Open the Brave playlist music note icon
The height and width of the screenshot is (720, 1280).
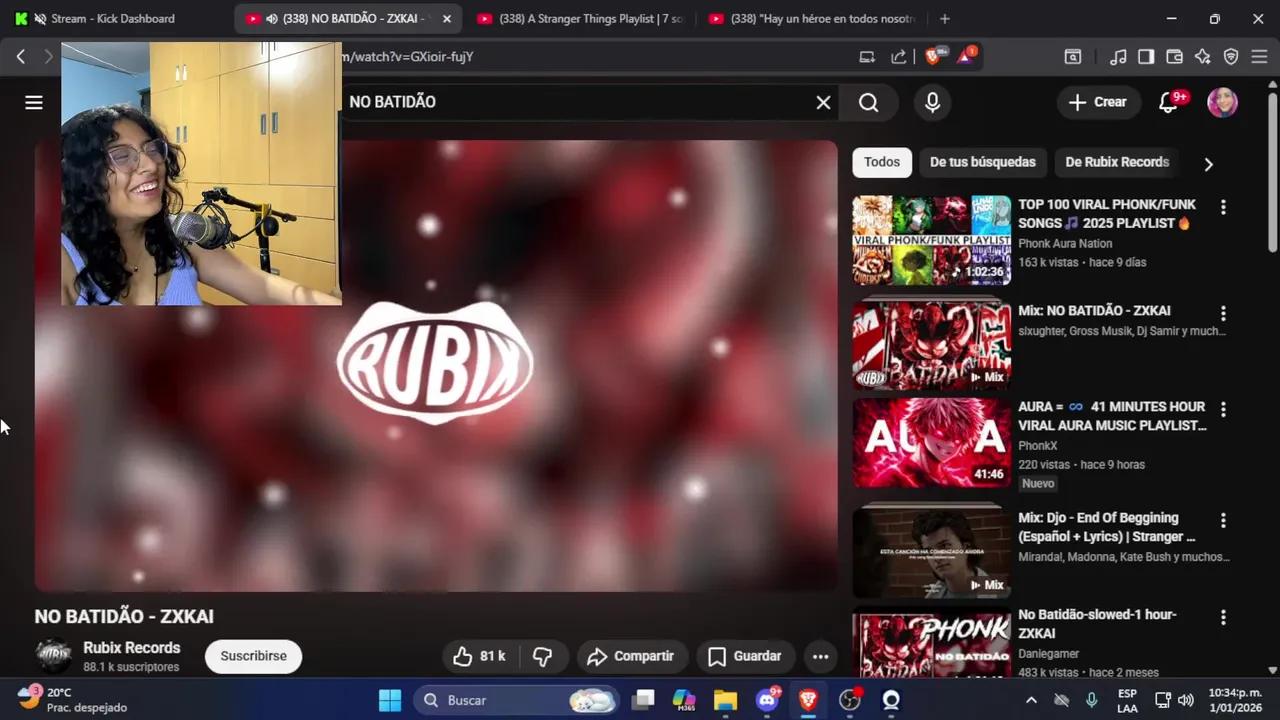1119,57
